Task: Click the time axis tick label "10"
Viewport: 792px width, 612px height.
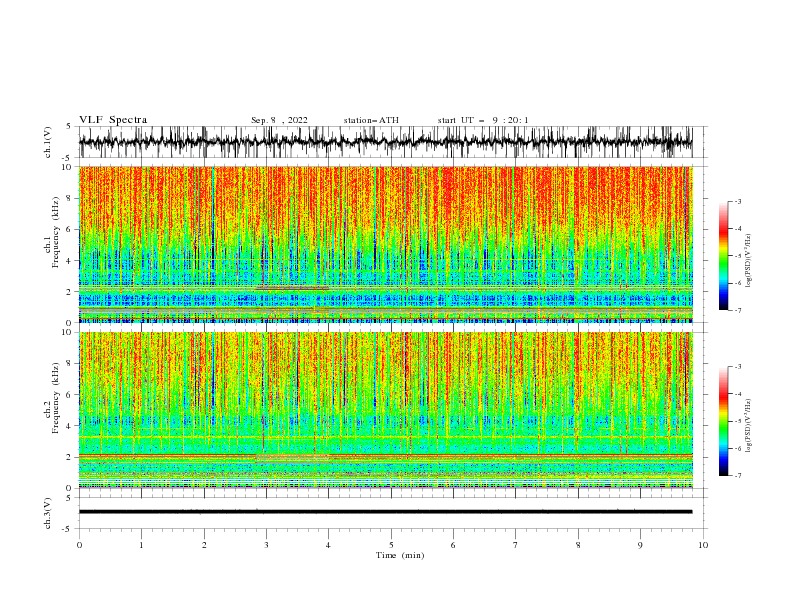Action: click(703, 545)
